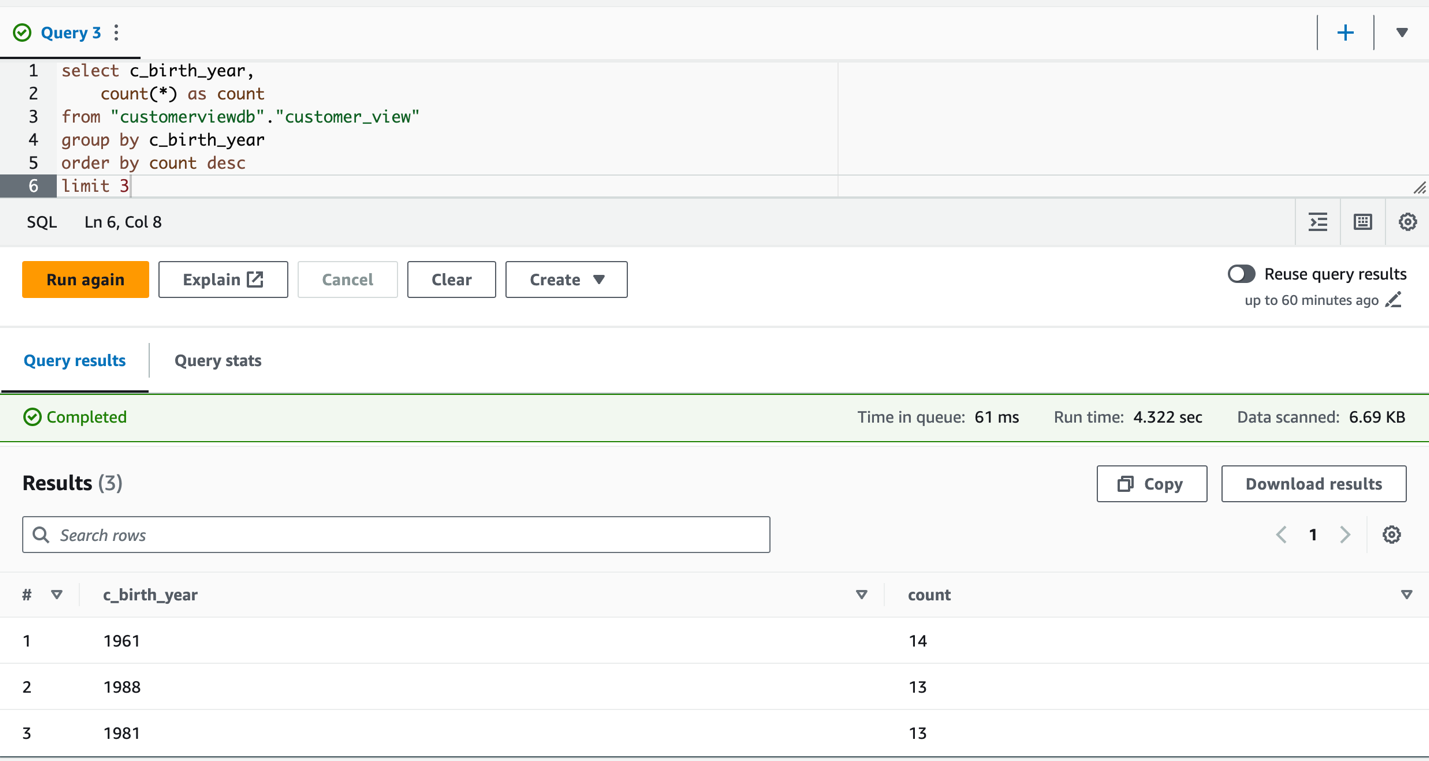Select the Query results tab
The width and height of the screenshot is (1429, 761).
pos(75,361)
